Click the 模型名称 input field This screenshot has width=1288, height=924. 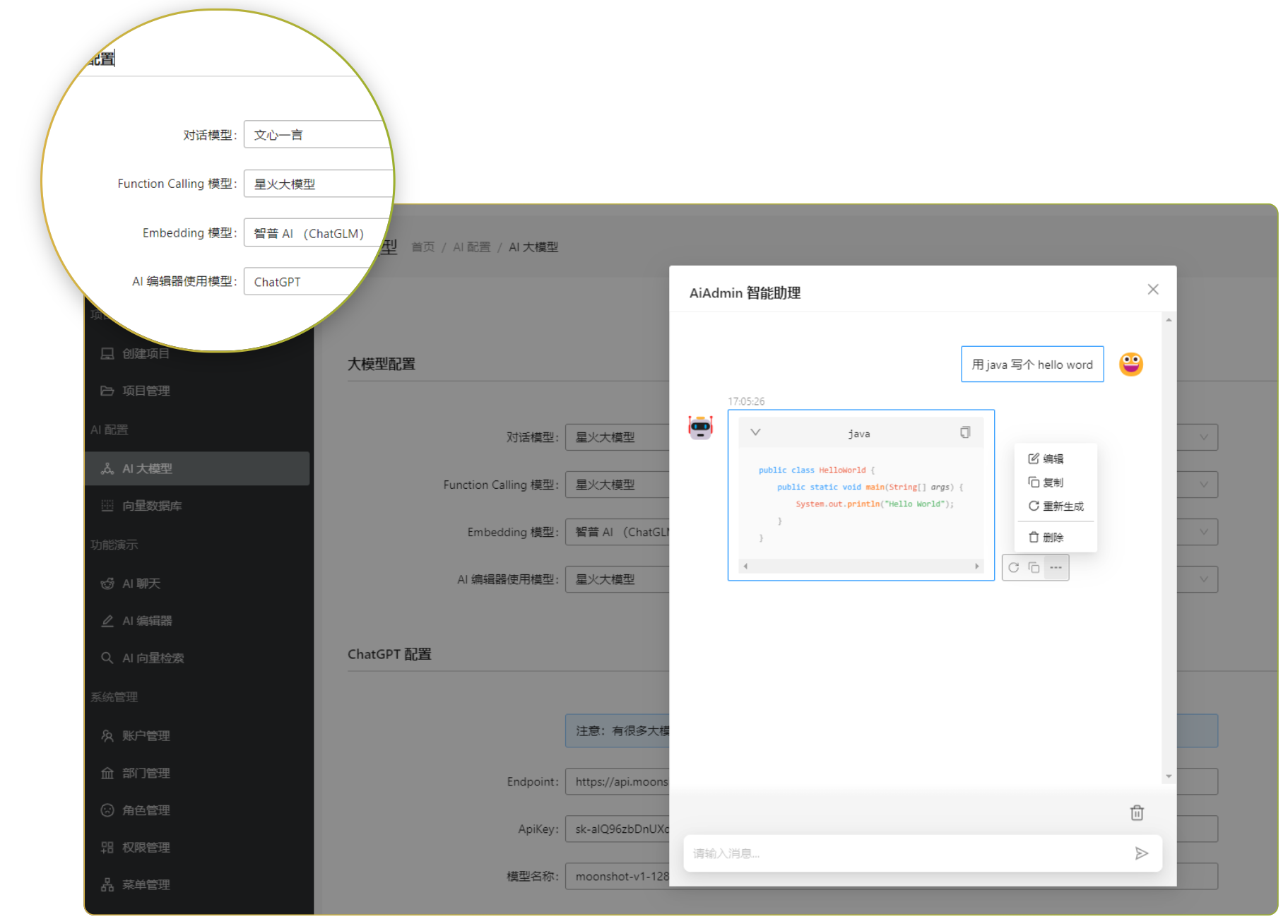tap(618, 876)
